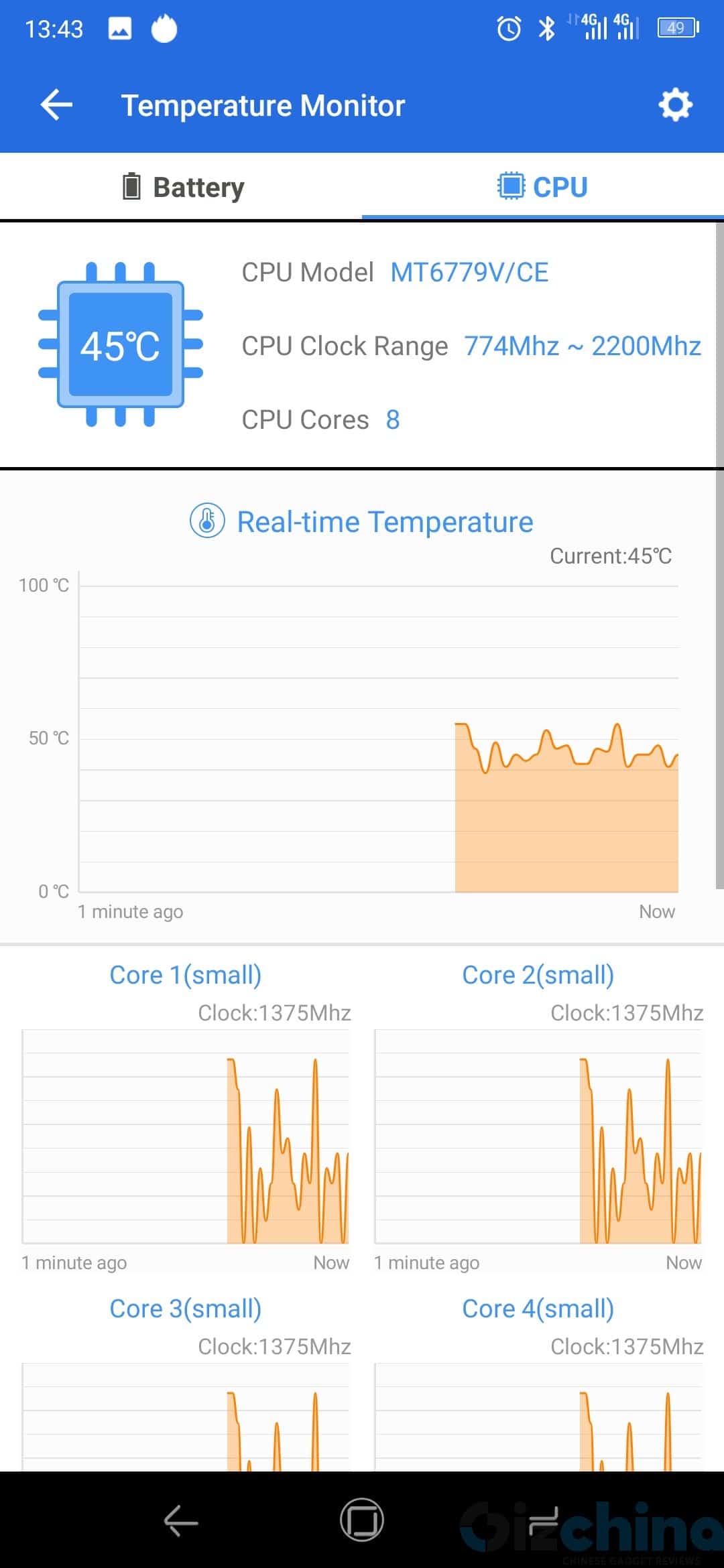The height and width of the screenshot is (1568, 724).
Task: Tap the back arrow in header
Action: point(56,105)
